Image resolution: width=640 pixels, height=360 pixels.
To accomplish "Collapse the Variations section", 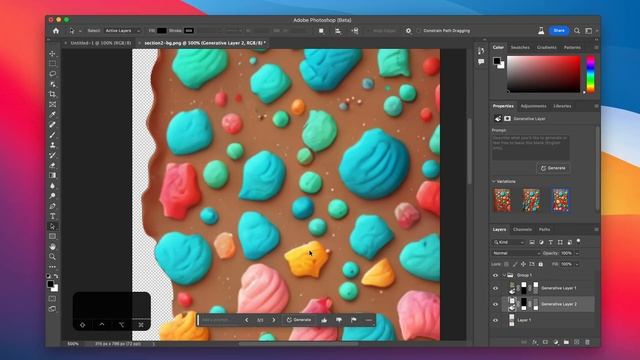I will 493,181.
